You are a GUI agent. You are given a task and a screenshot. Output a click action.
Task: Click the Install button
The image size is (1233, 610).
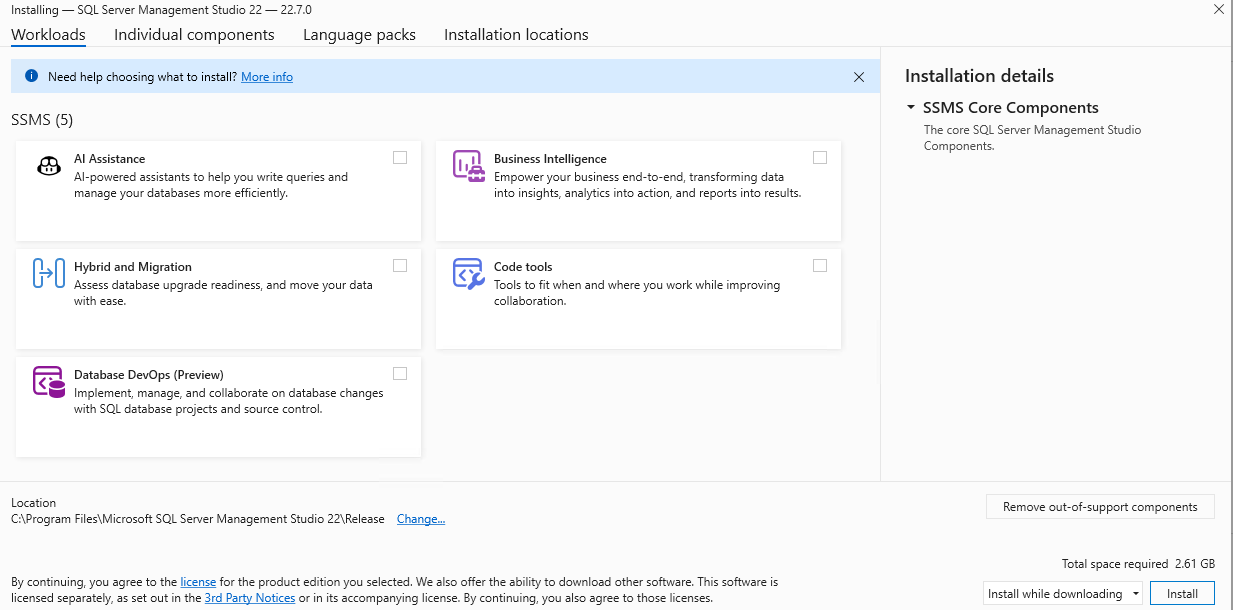pos(1182,593)
